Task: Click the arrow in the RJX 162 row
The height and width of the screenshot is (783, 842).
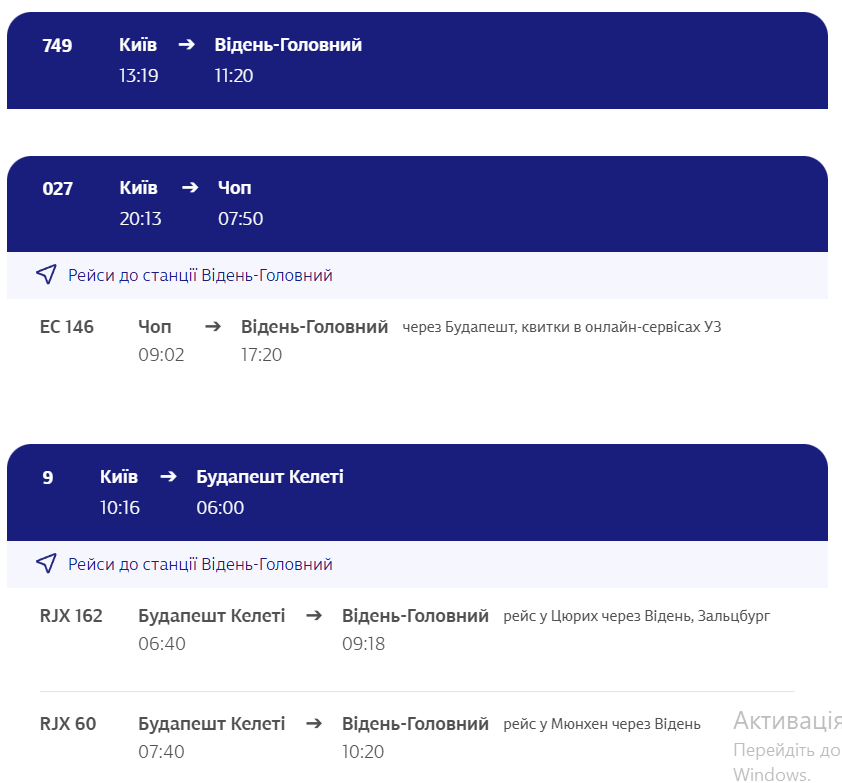Action: (x=314, y=615)
